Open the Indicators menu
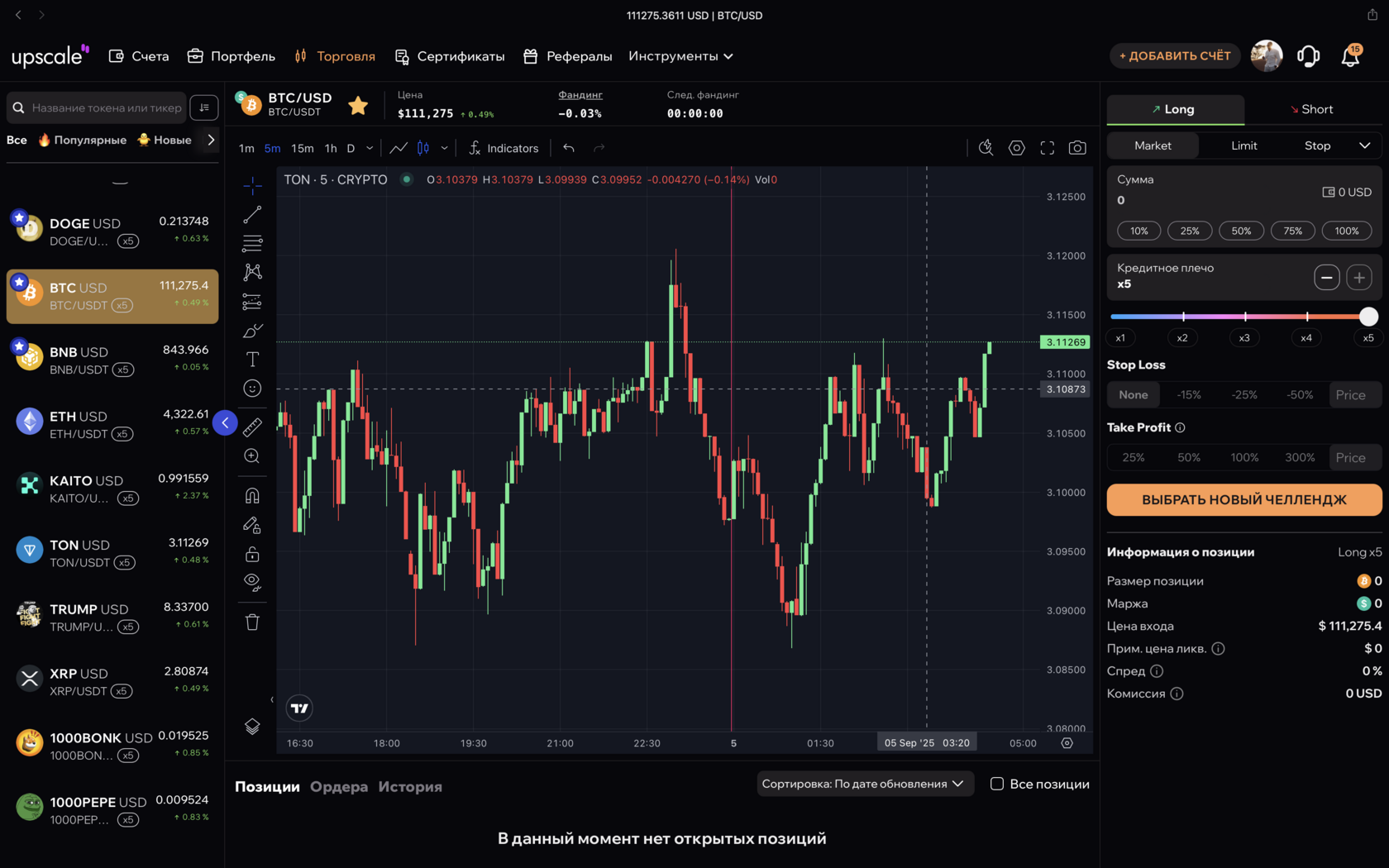This screenshot has width=1389, height=868. click(504, 148)
